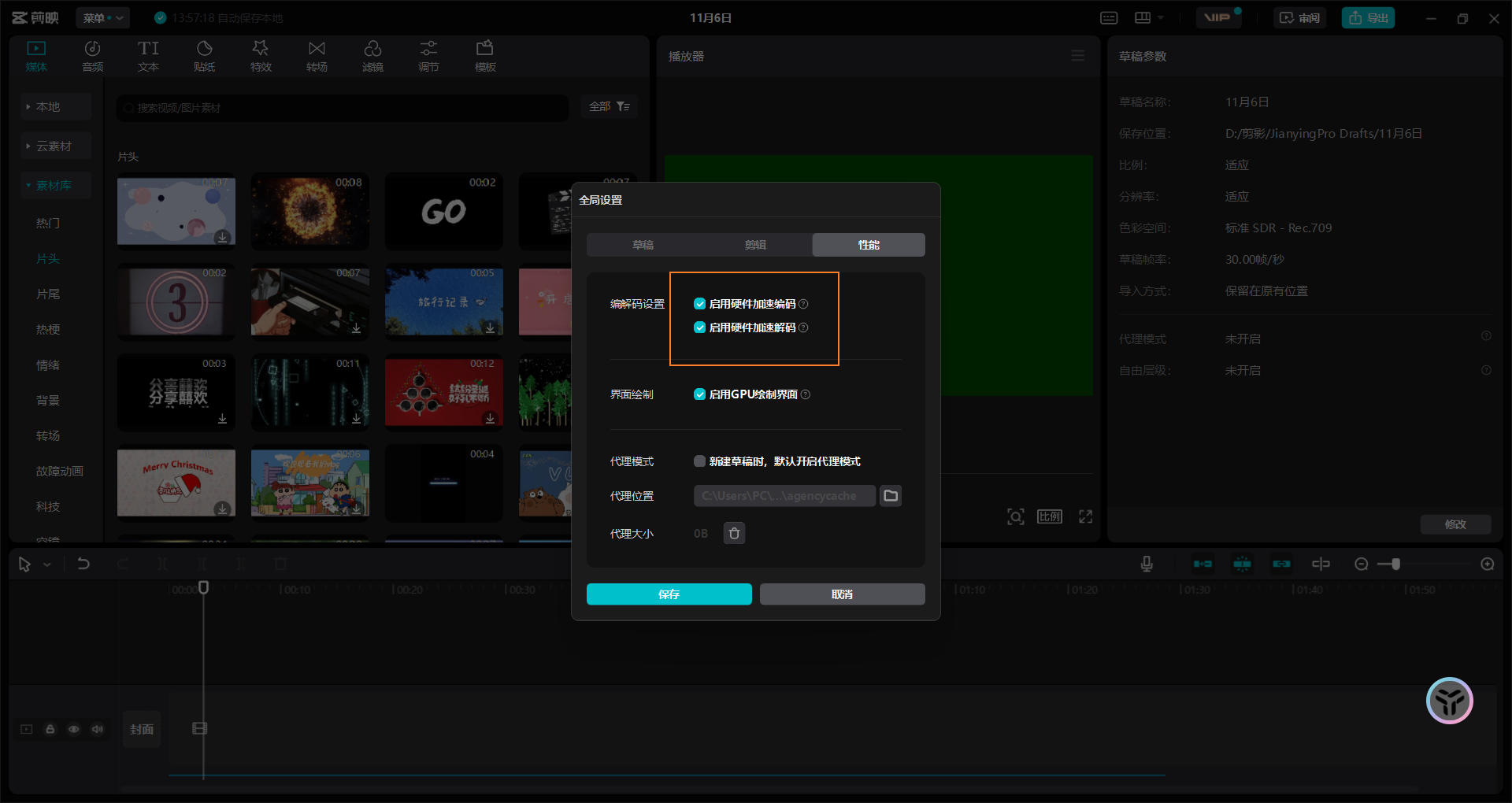Select 片尾 material category

pos(48,294)
